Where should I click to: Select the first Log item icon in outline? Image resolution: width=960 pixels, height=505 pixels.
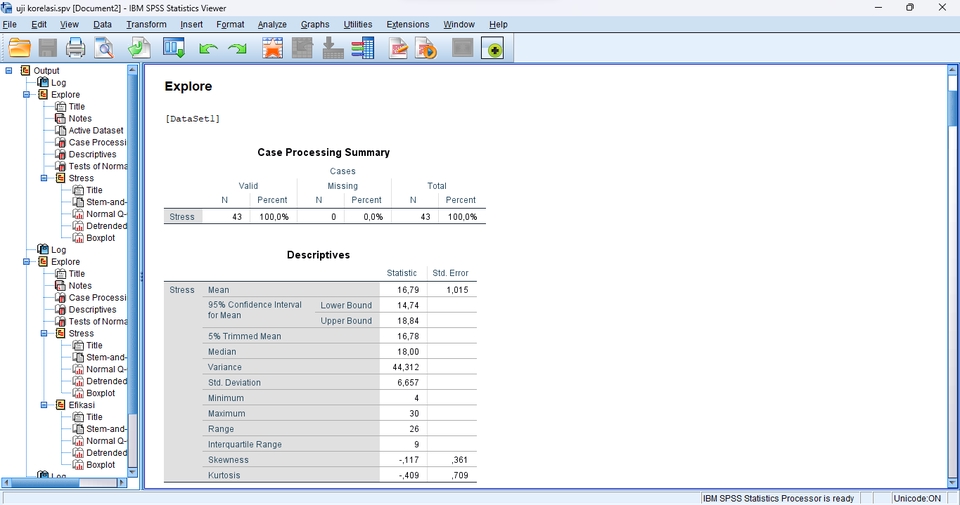[x=43, y=83]
